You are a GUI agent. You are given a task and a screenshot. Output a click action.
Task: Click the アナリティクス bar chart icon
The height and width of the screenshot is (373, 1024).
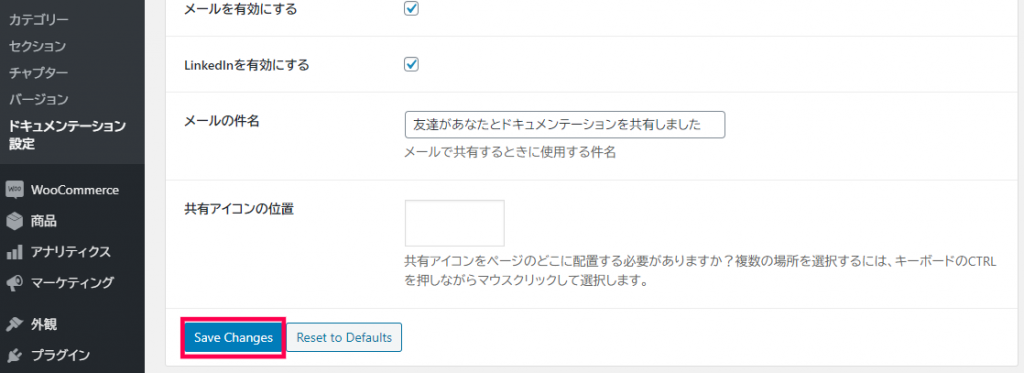pyautogui.click(x=14, y=252)
